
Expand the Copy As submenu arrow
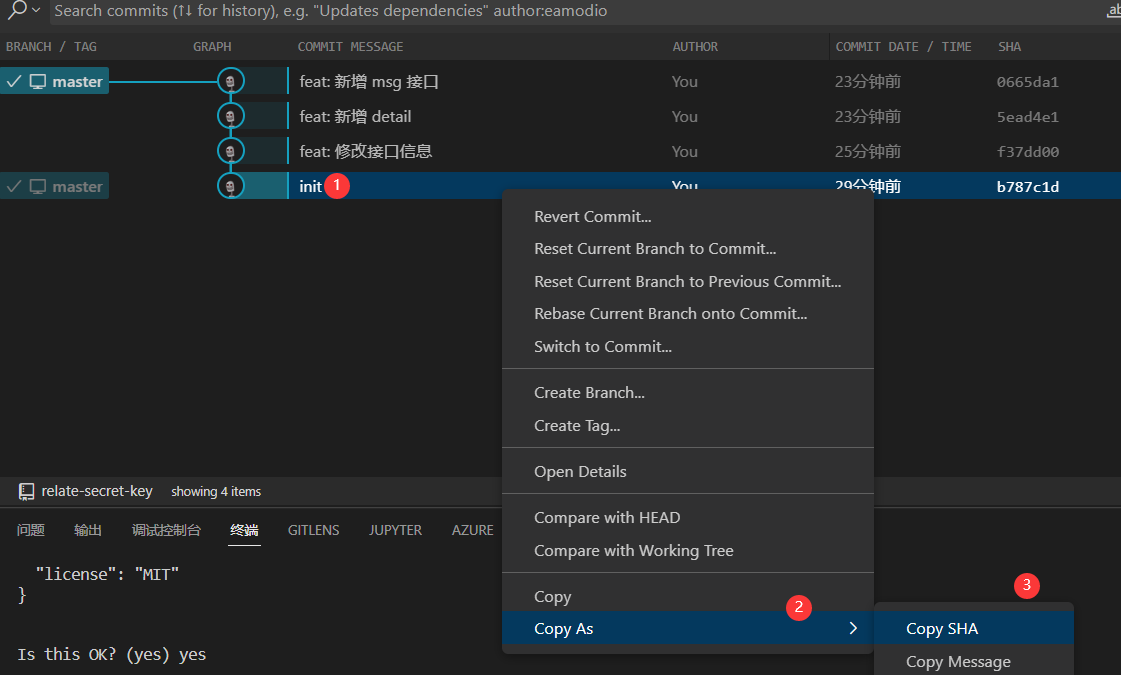[853, 629]
